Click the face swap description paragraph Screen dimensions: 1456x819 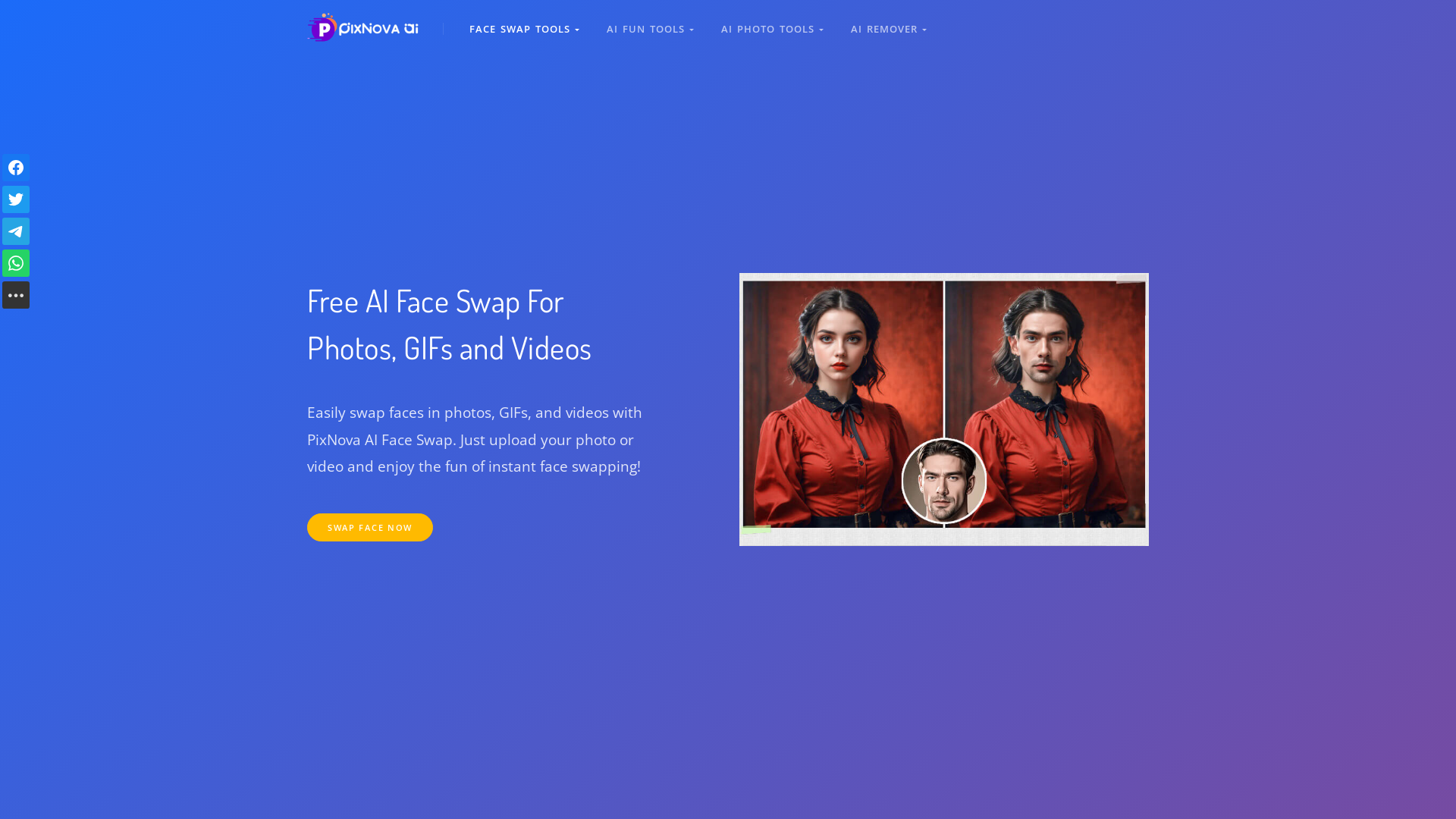click(475, 440)
